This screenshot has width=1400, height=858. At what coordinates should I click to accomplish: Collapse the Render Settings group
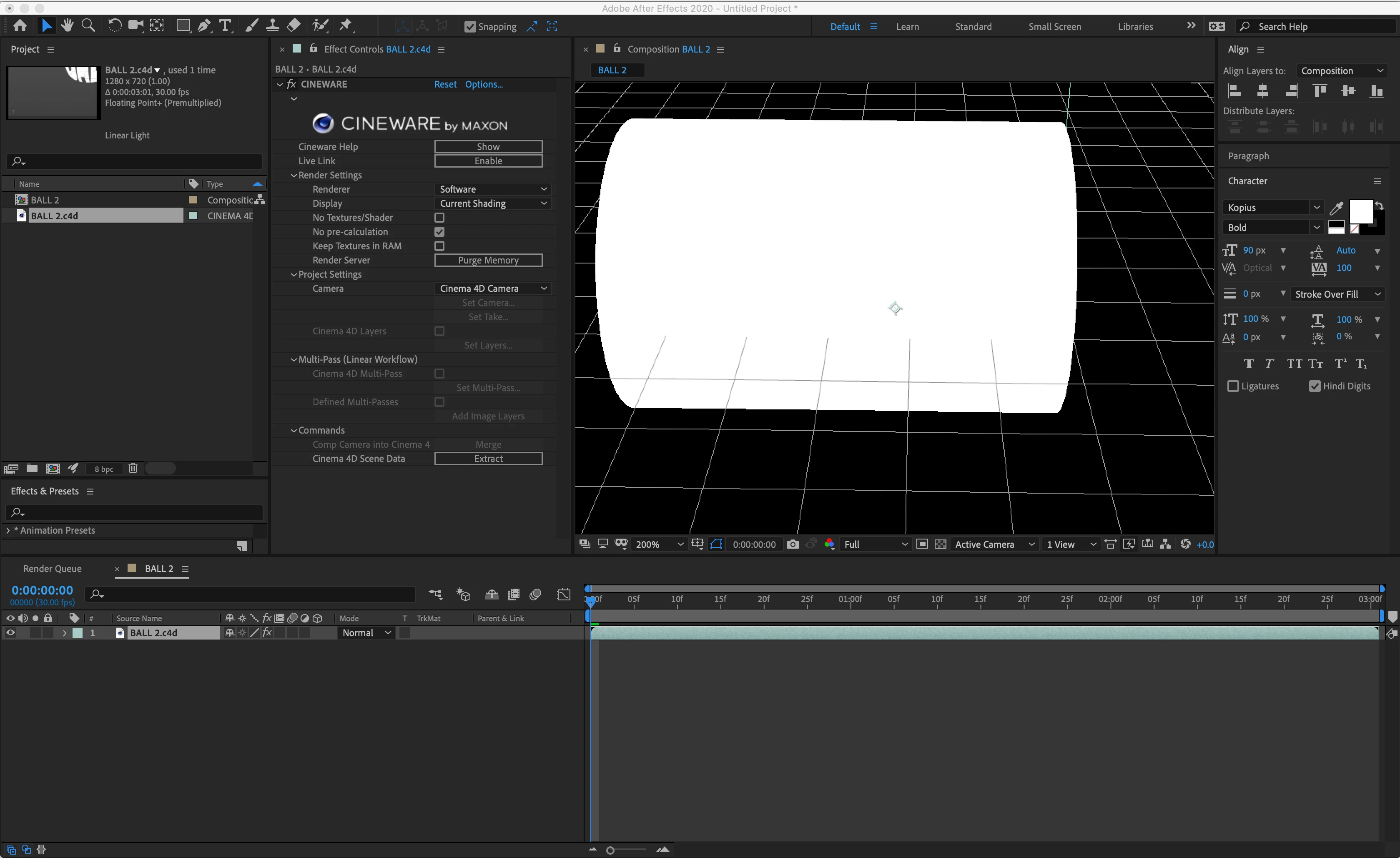[294, 176]
